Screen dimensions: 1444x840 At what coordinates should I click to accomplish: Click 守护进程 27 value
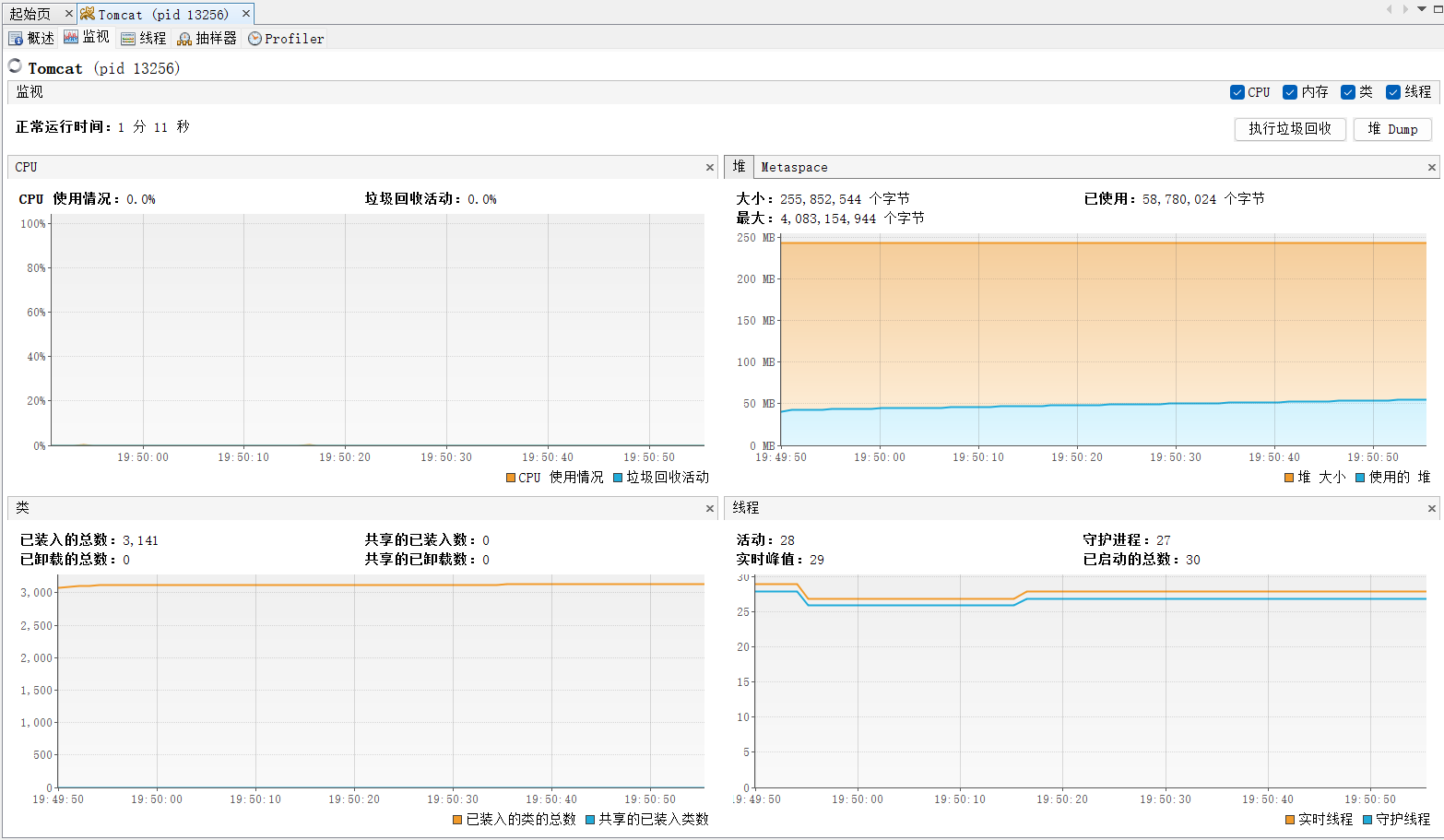1164,540
